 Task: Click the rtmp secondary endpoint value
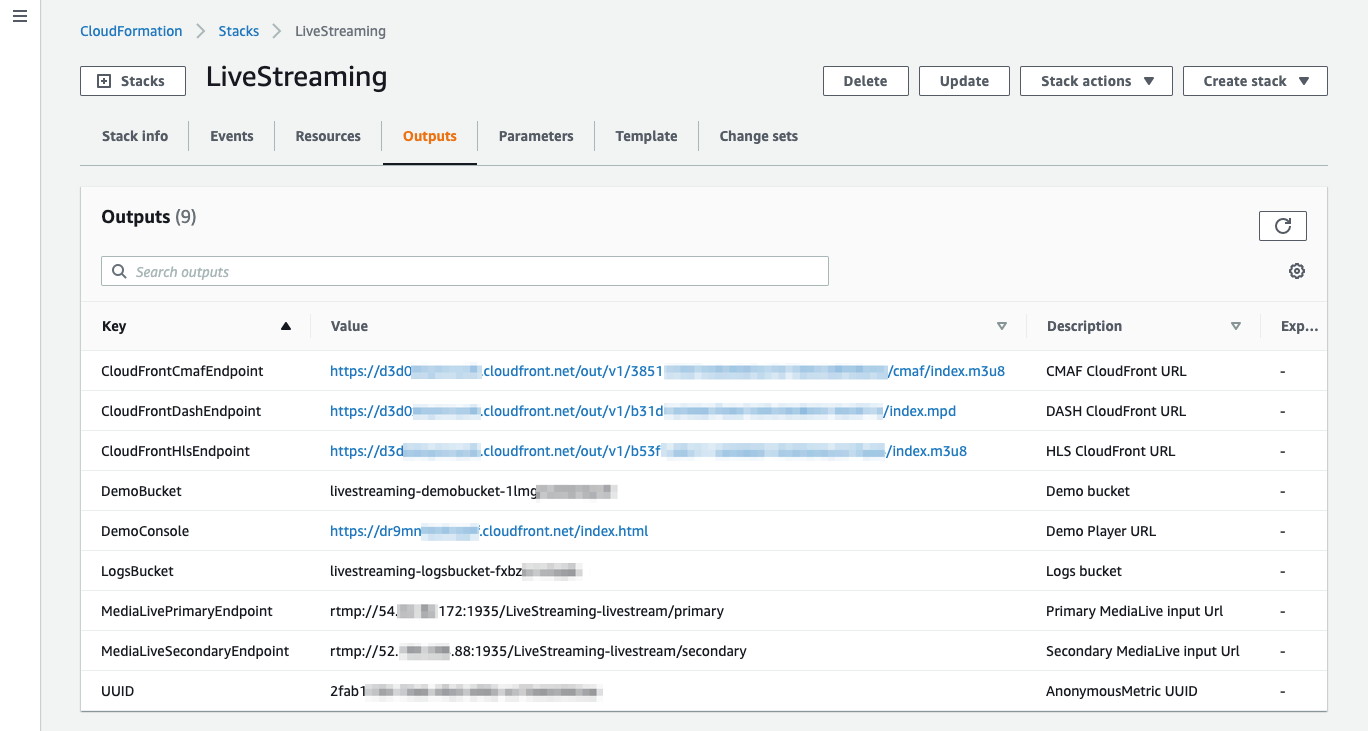(538, 651)
